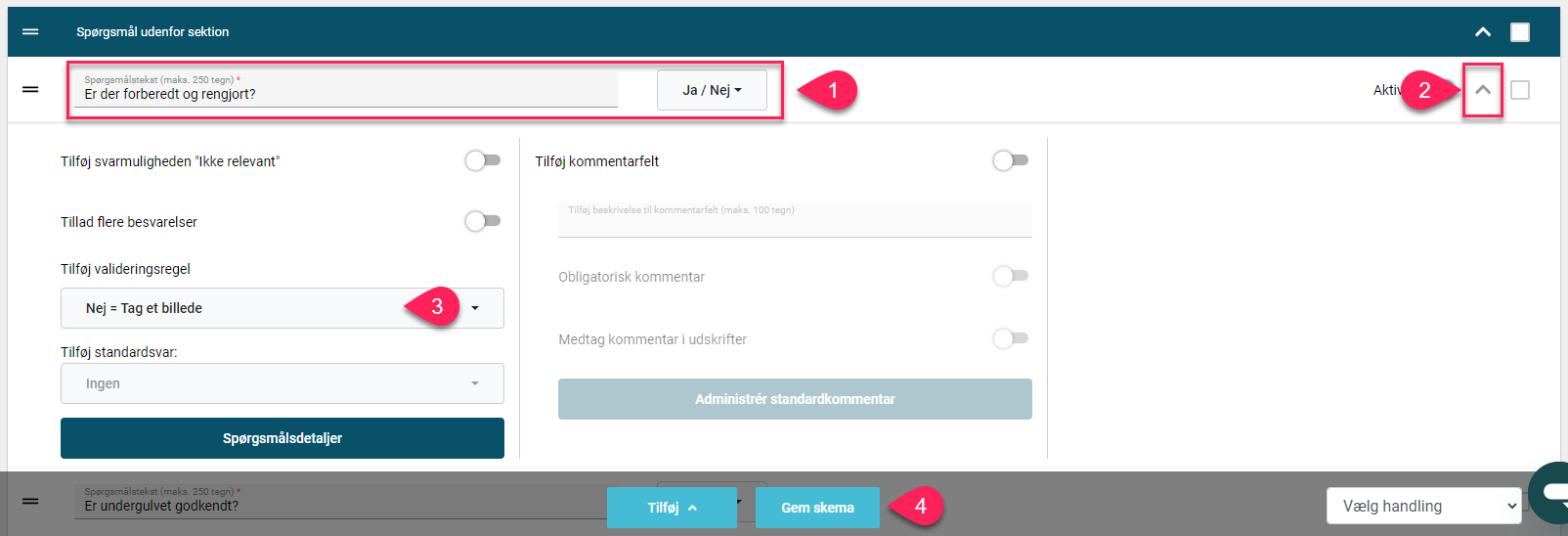Open the 'Tilføj' add menu button

[x=672, y=508]
